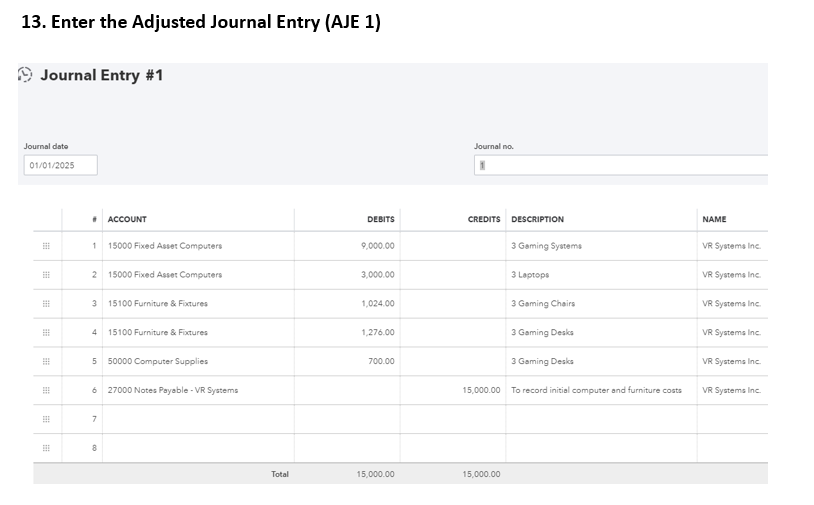Click the drag handle icon on row 5
814x505 pixels.
pos(46,361)
